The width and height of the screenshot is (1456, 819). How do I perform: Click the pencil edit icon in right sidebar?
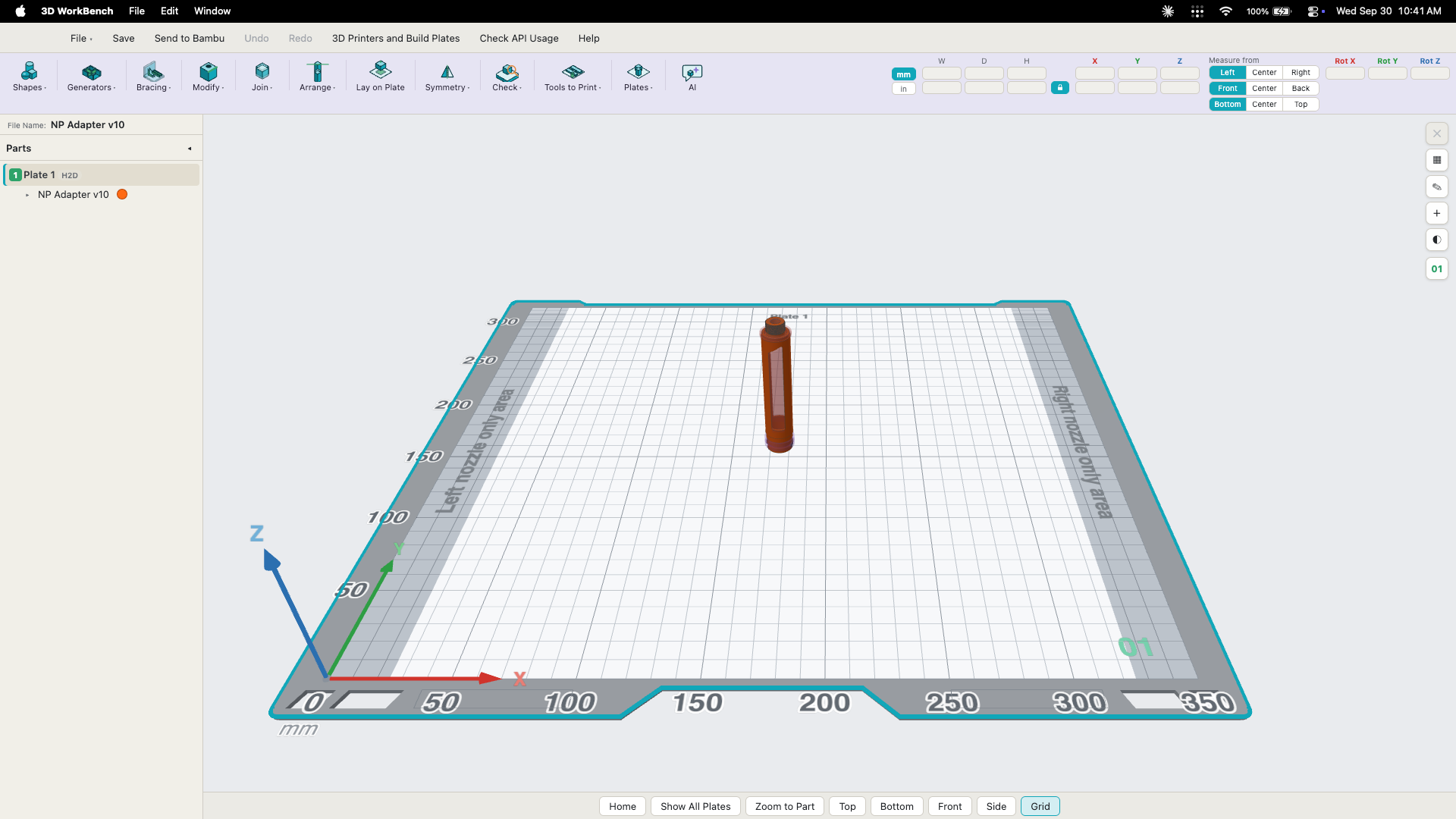point(1437,187)
